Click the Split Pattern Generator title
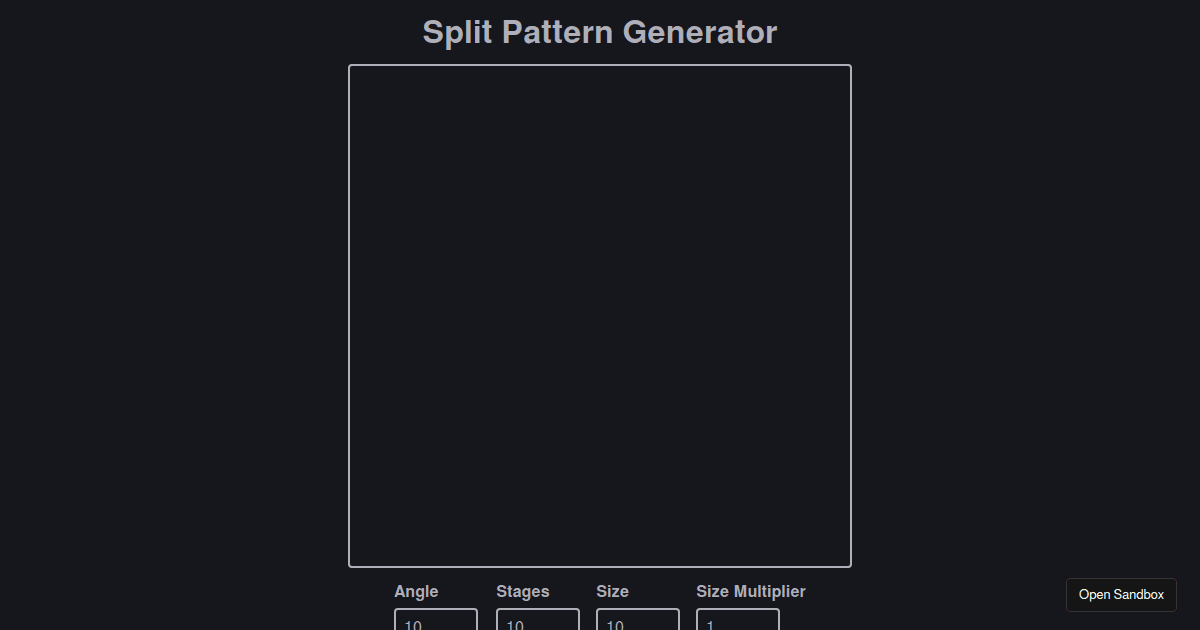This screenshot has height=630, width=1200. (x=600, y=32)
